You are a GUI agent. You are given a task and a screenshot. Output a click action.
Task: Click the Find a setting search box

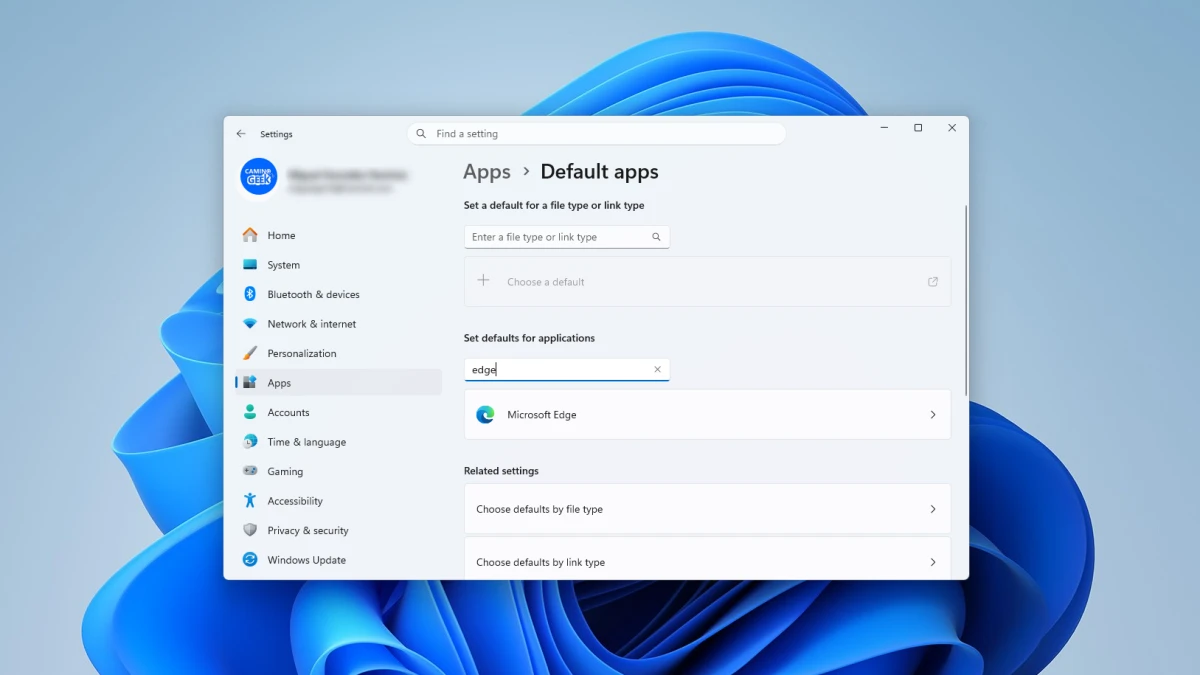pyautogui.click(x=597, y=134)
